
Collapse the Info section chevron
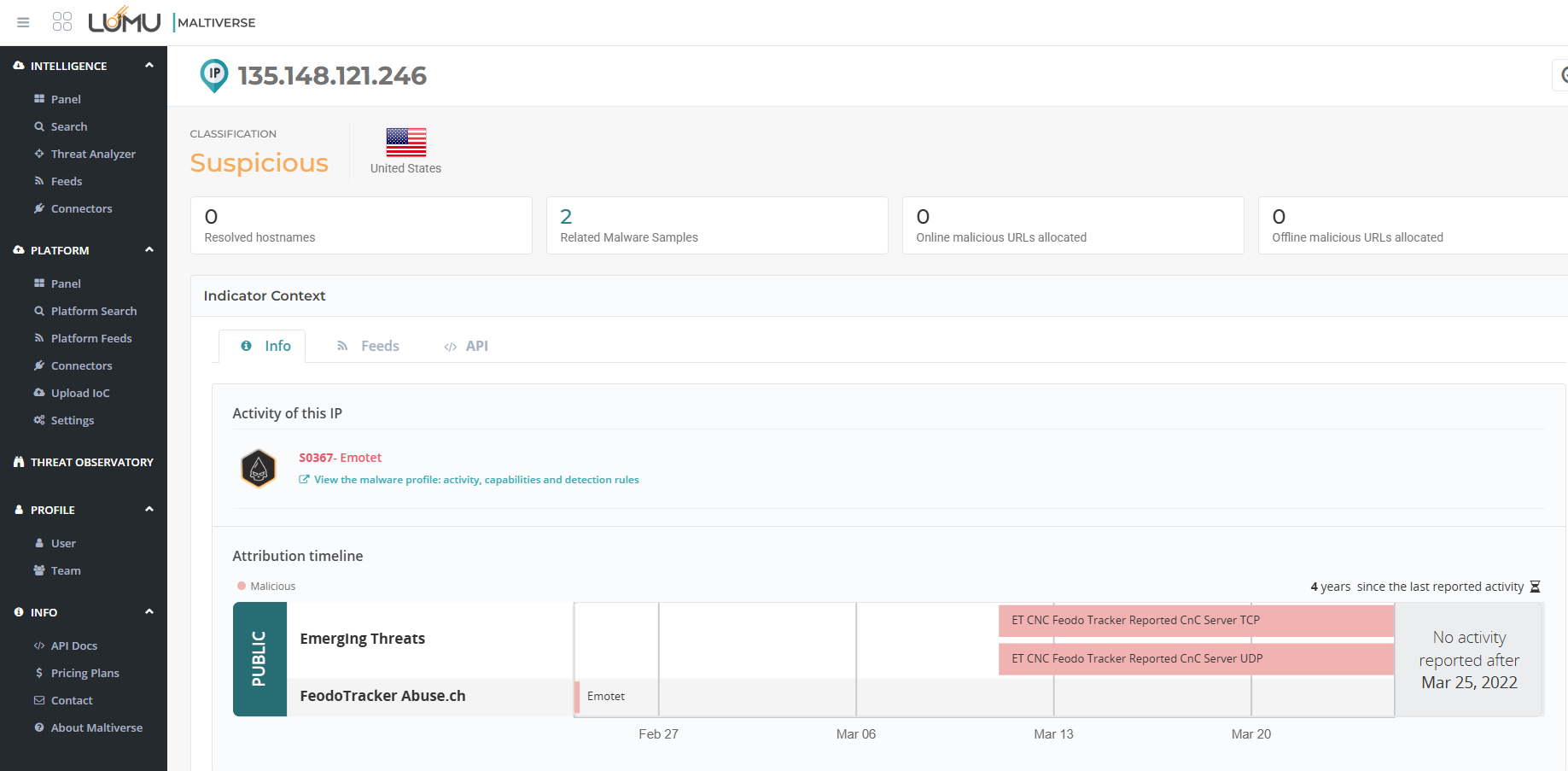click(149, 611)
